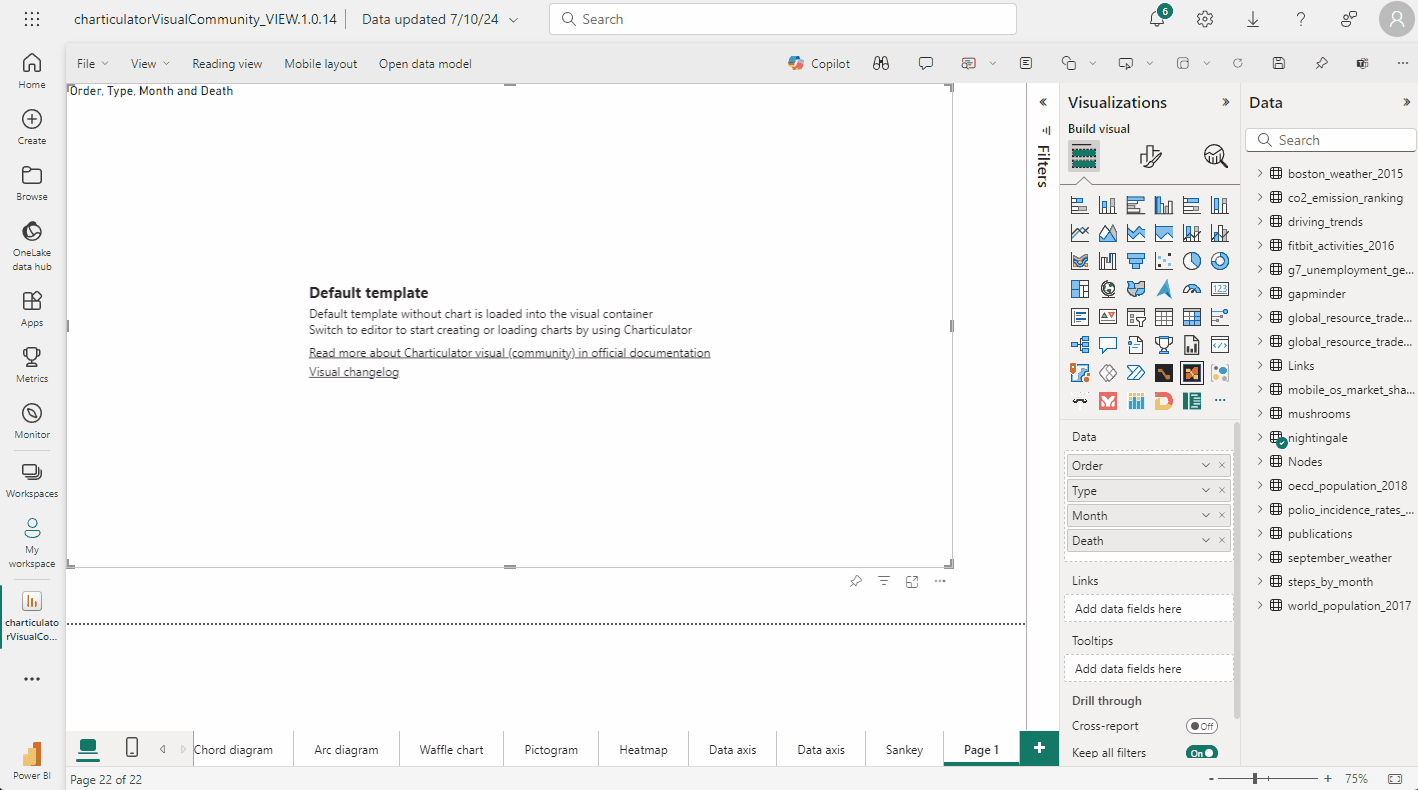The image size is (1418, 790).
Task: Choose the funnel chart visual
Action: 1135,261
